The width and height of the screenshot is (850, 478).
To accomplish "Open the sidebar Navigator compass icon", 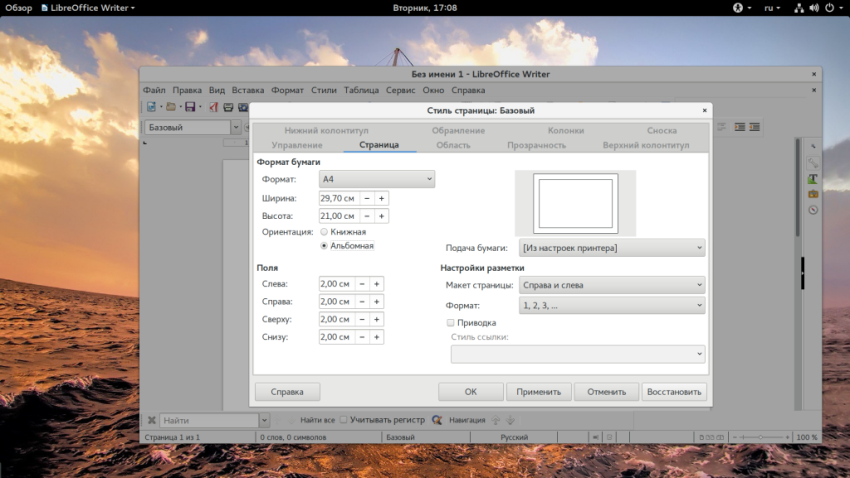I will [813, 210].
